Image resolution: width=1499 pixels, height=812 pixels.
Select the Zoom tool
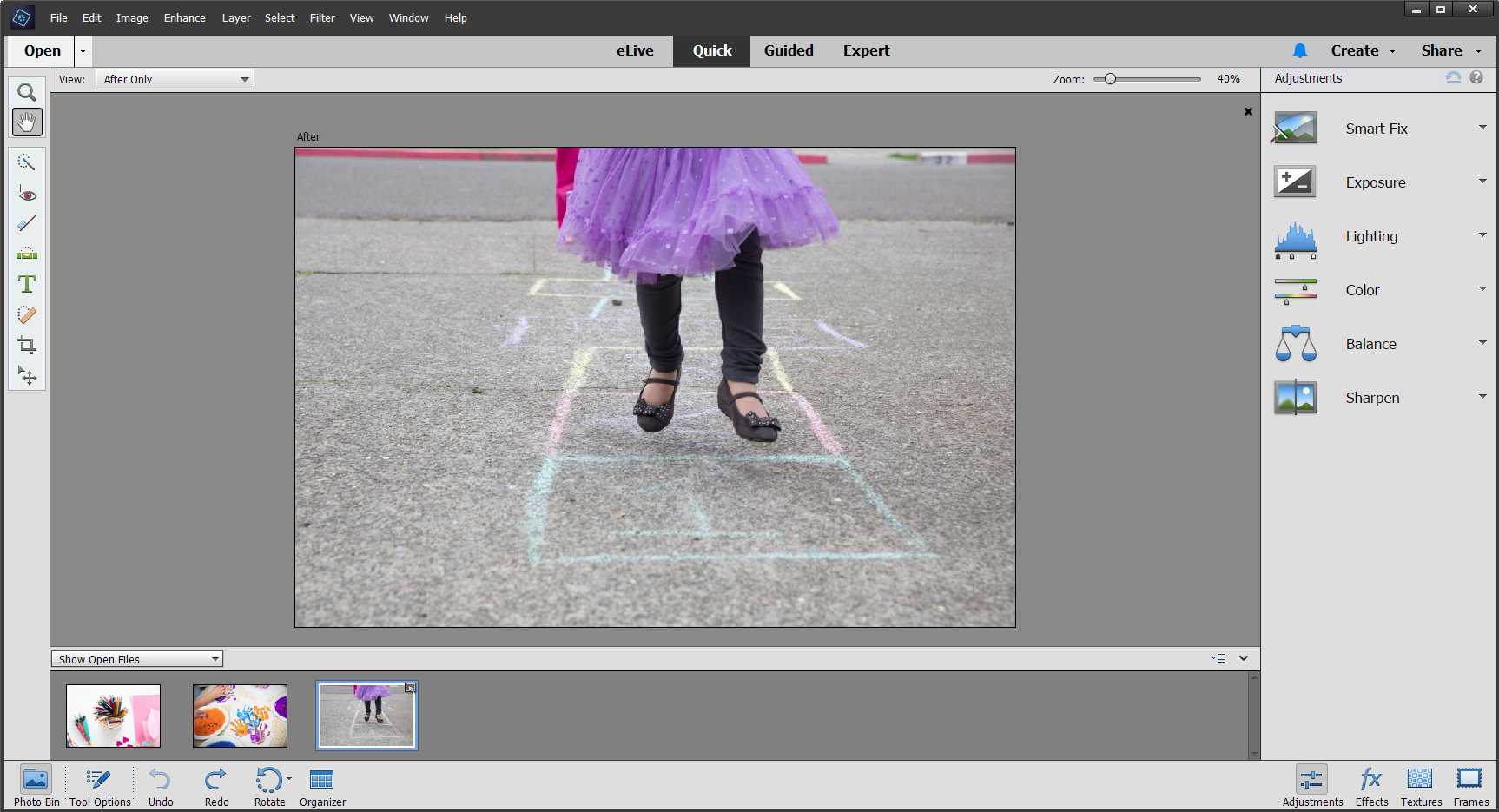click(26, 92)
